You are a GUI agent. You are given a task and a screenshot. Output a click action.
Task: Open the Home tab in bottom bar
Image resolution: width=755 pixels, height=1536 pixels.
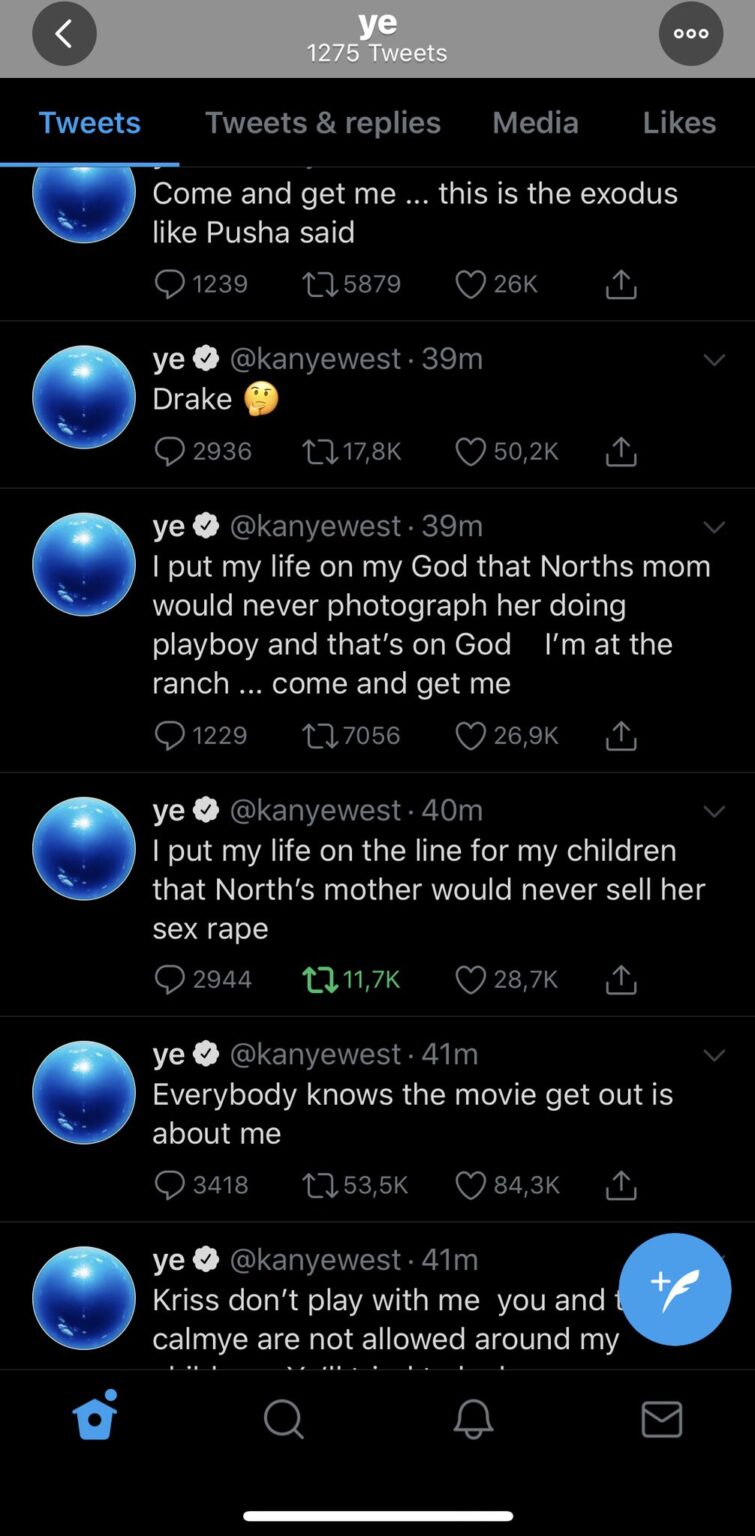(96, 1416)
